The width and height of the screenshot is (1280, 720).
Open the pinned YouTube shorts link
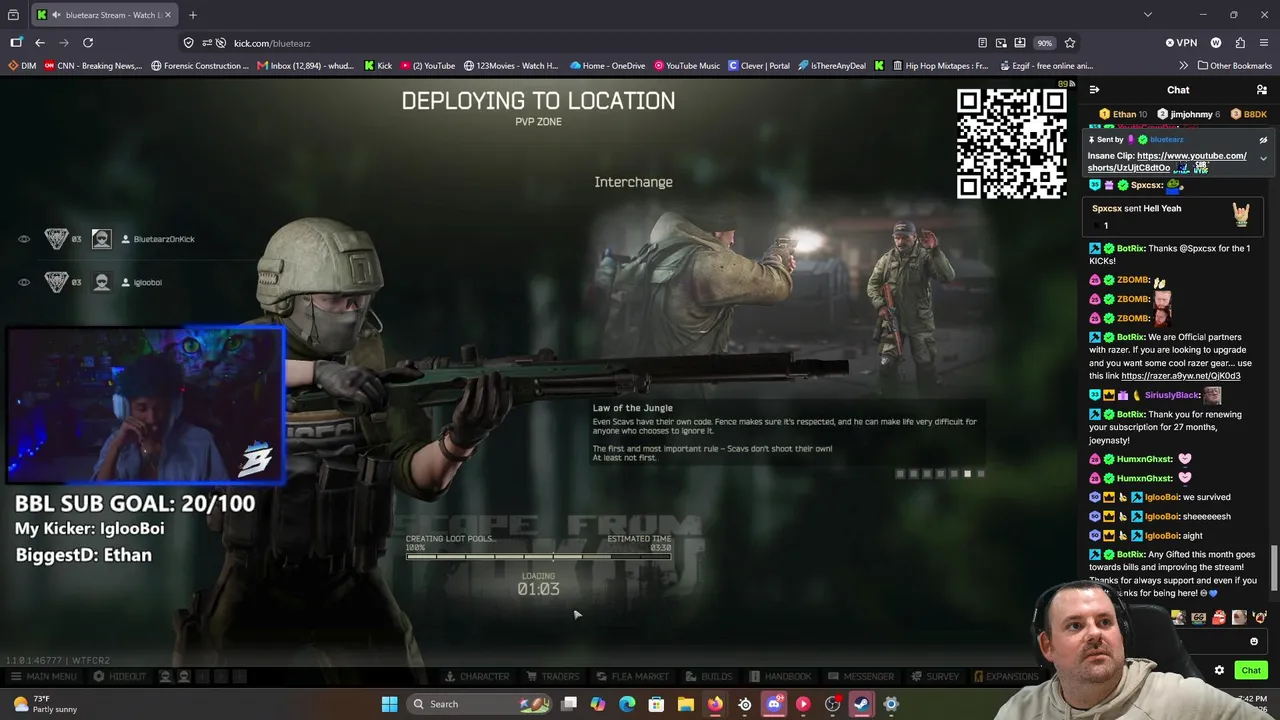(x=1167, y=162)
